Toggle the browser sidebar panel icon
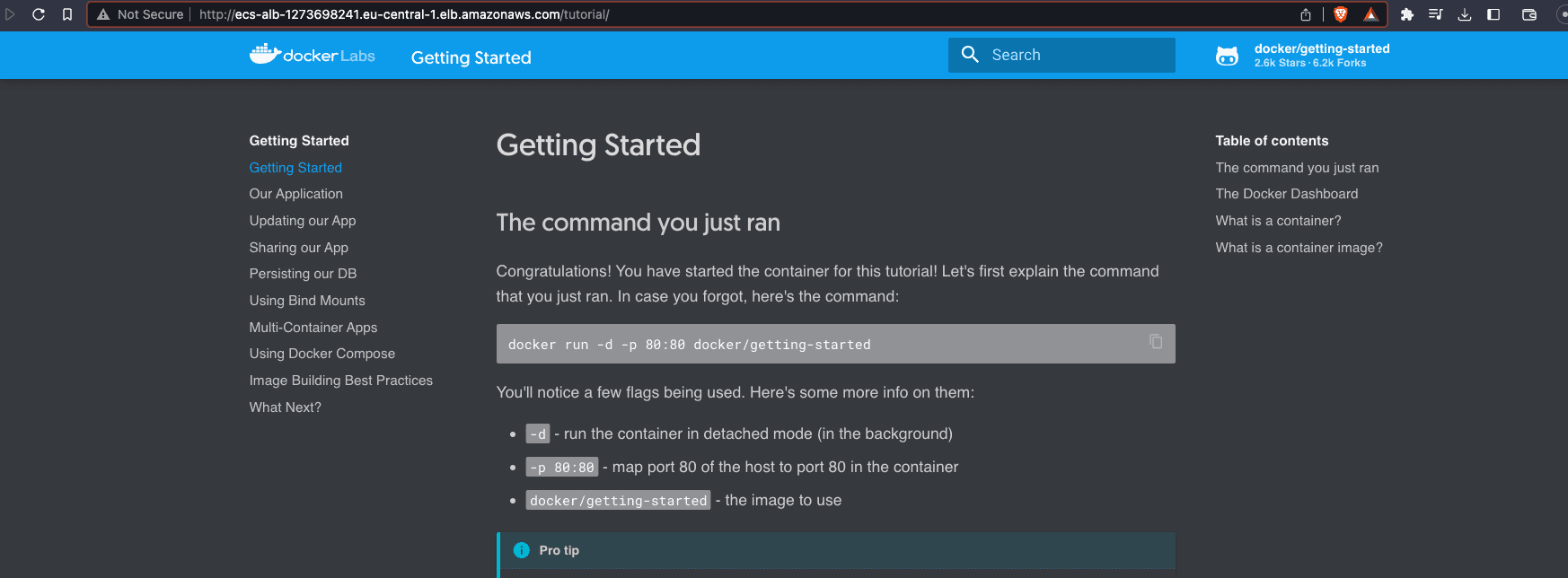The width and height of the screenshot is (1568, 578). pos(1493,14)
